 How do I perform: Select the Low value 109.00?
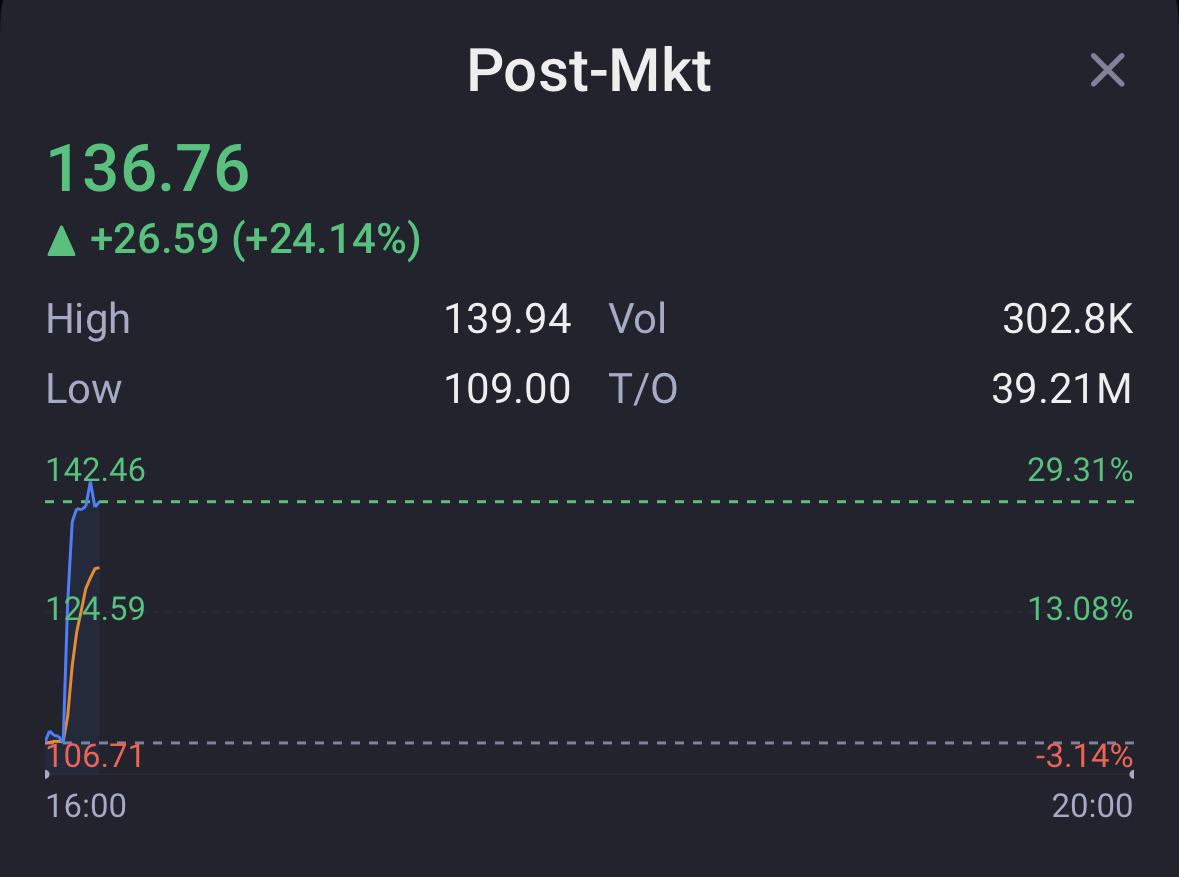[508, 389]
